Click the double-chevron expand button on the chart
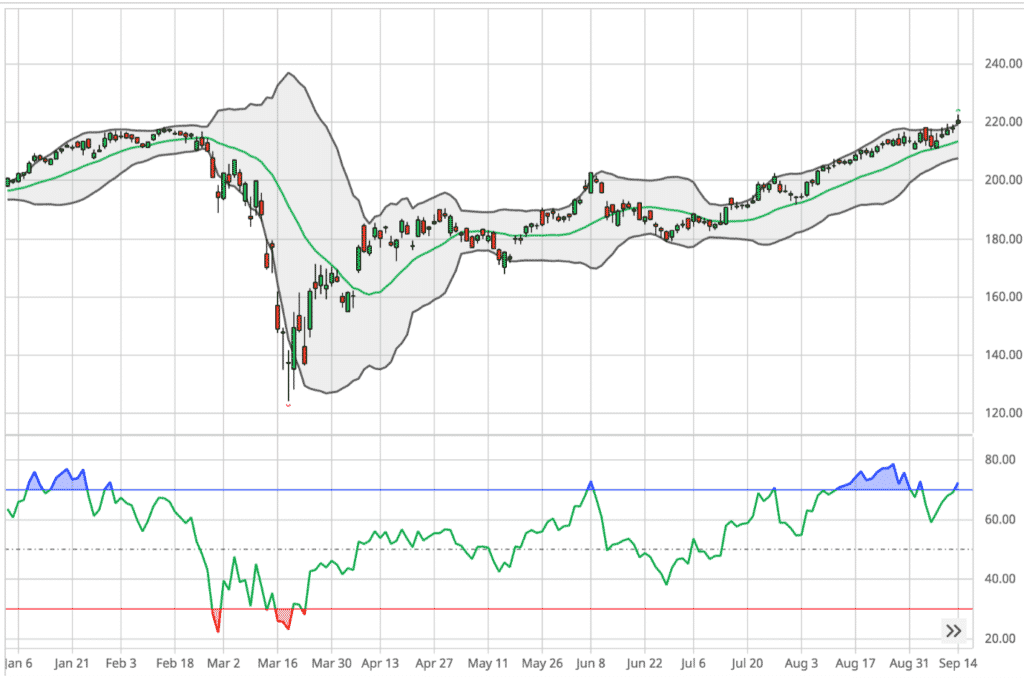 954,630
